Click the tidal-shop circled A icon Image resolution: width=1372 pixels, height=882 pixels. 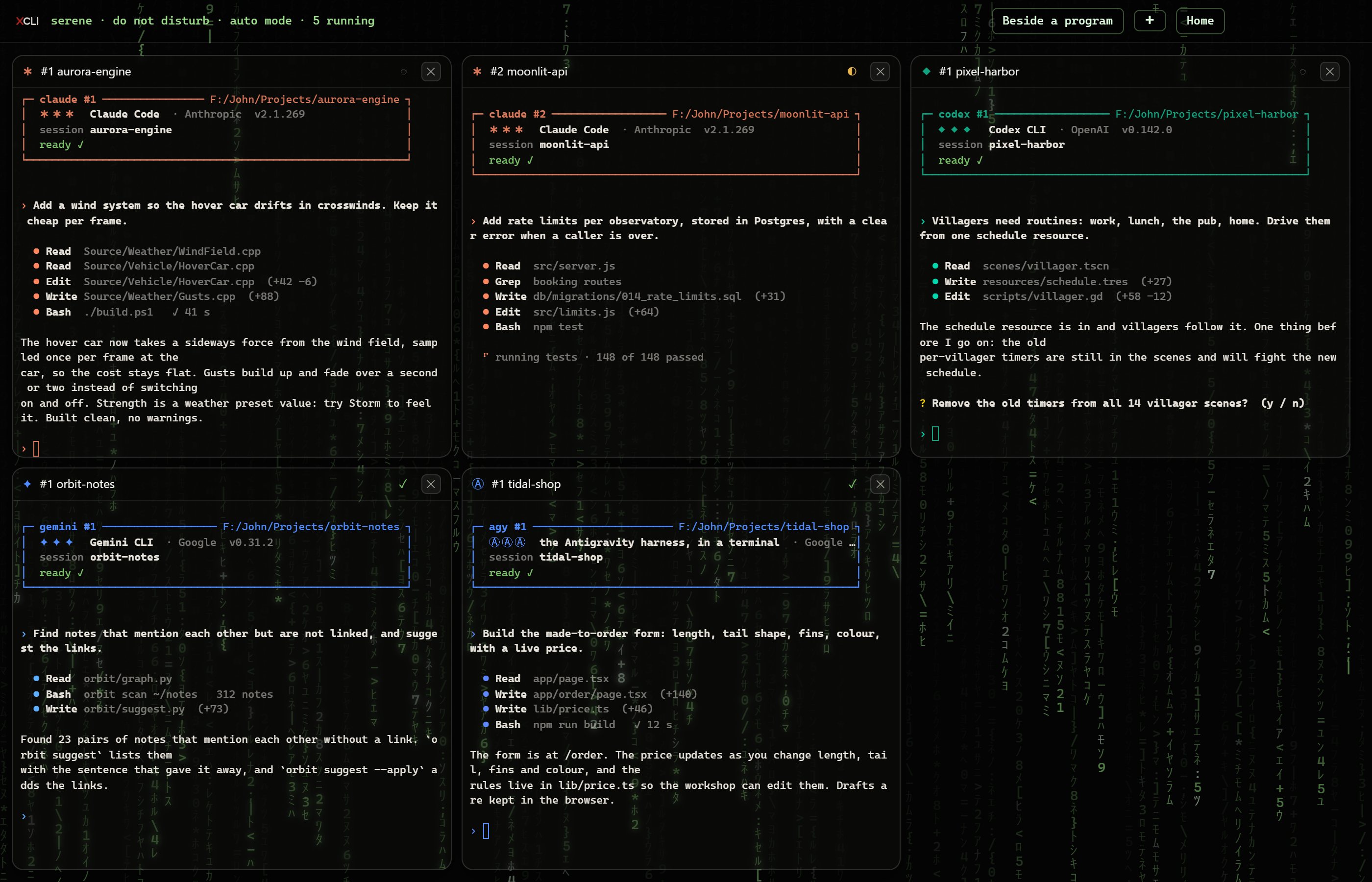(478, 484)
